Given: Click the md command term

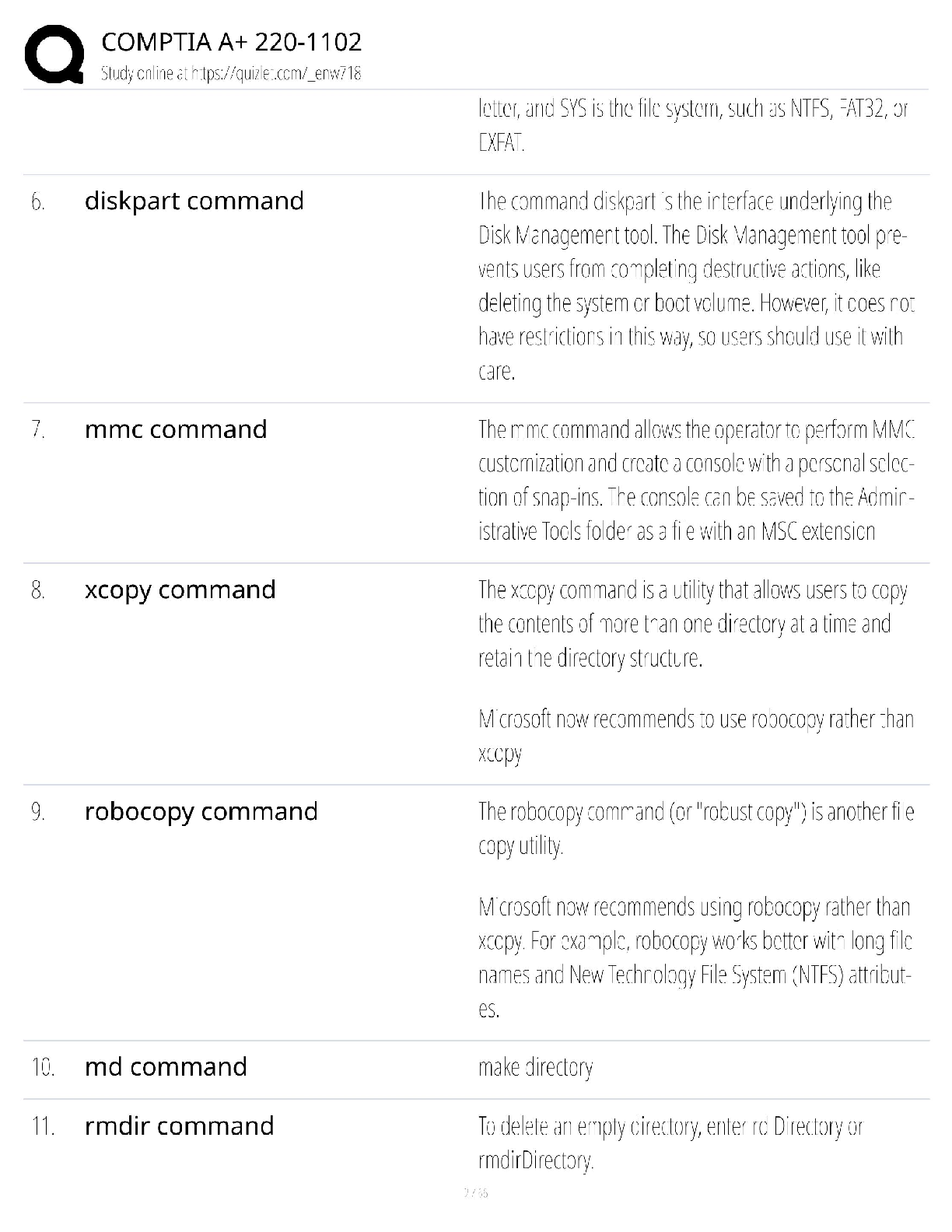Looking at the screenshot, I should pyautogui.click(x=166, y=1066).
